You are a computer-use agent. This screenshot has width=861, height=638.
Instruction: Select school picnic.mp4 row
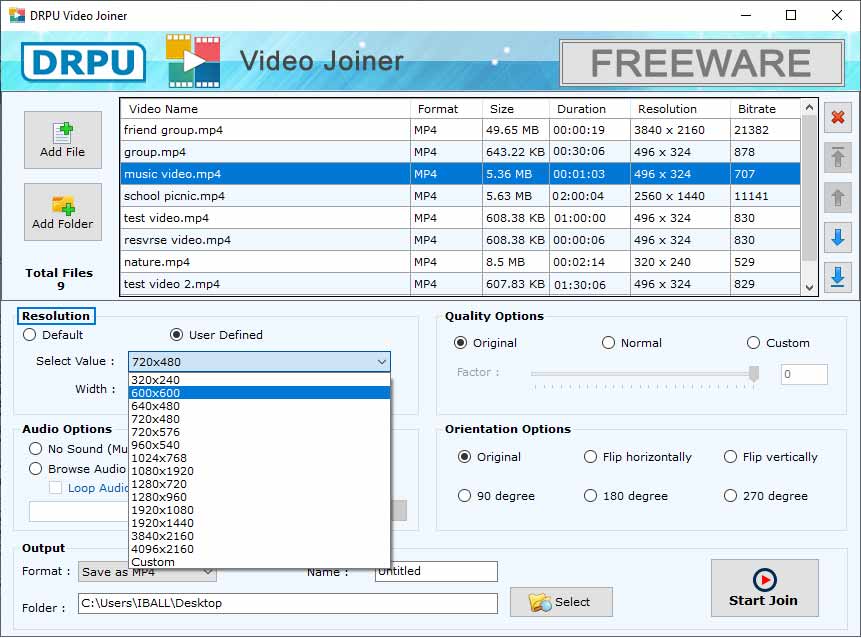[460, 196]
